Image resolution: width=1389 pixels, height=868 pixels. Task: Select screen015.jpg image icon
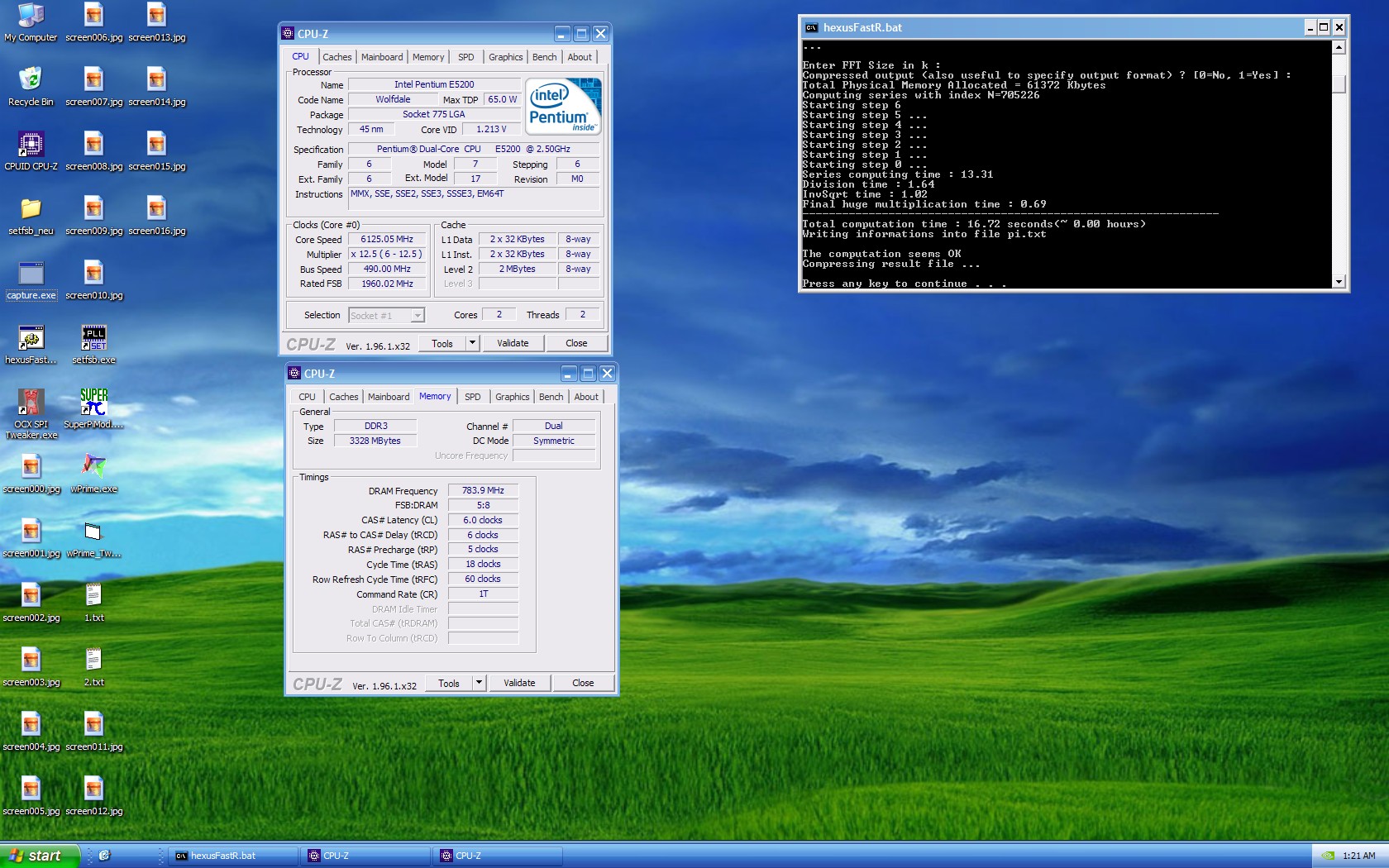pyautogui.click(x=156, y=151)
